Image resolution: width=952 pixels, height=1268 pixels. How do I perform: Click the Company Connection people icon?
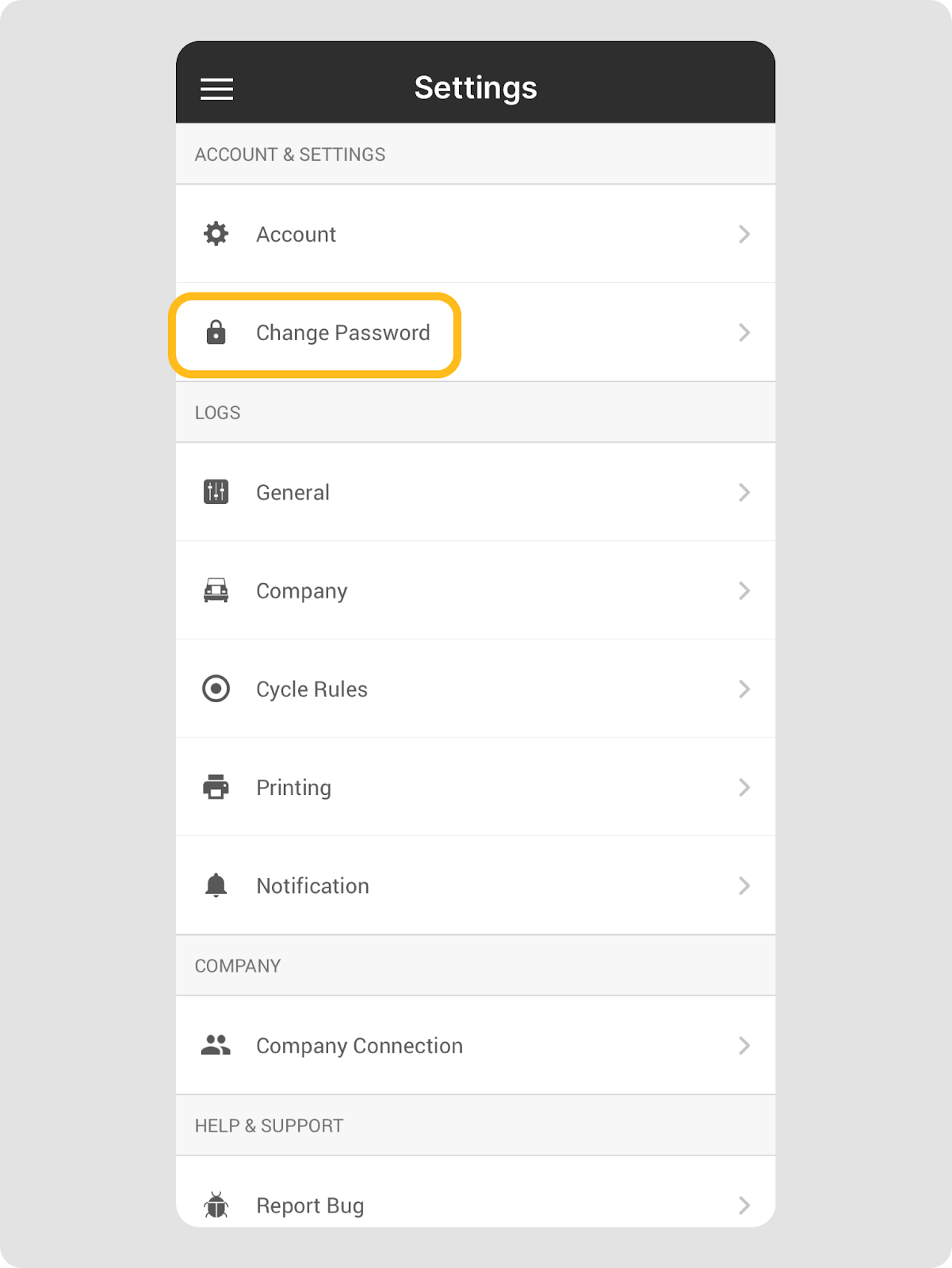pyautogui.click(x=216, y=1045)
